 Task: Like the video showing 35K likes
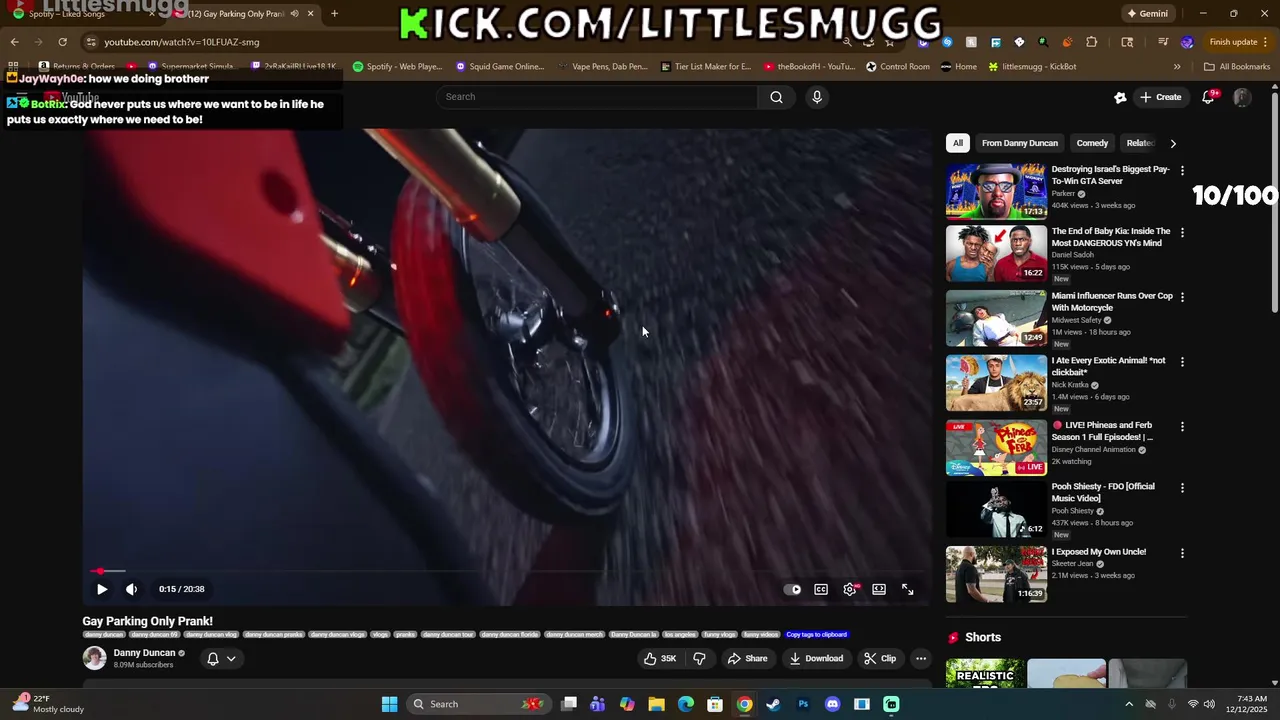(662, 658)
